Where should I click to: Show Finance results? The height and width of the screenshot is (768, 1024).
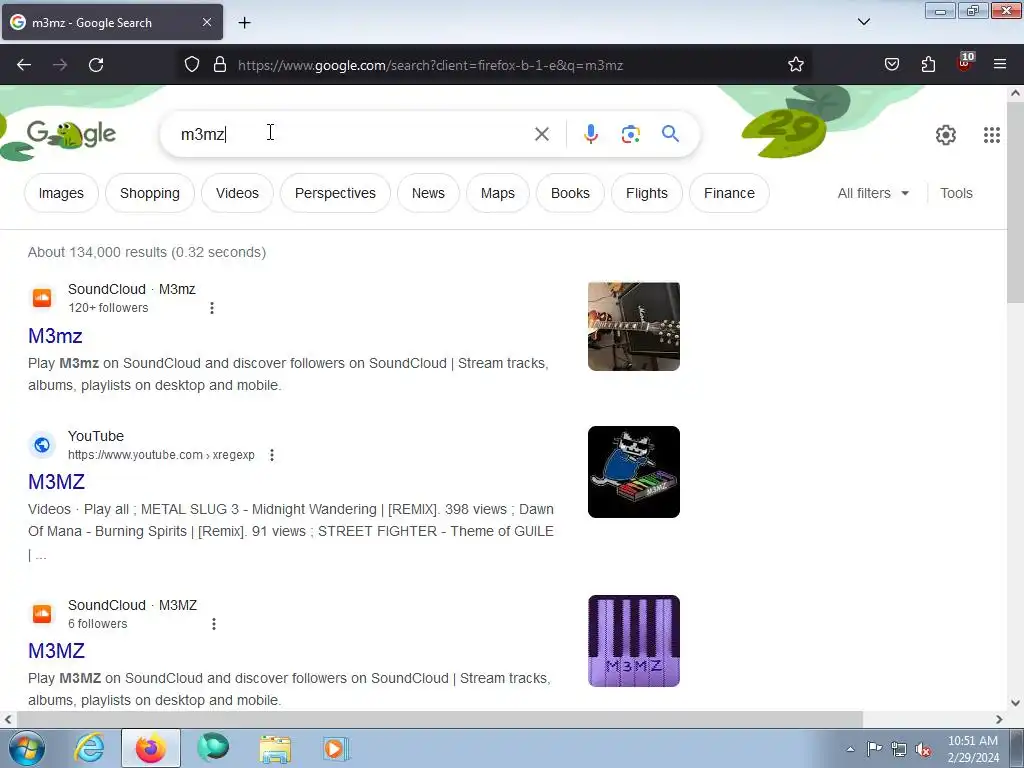pos(729,193)
